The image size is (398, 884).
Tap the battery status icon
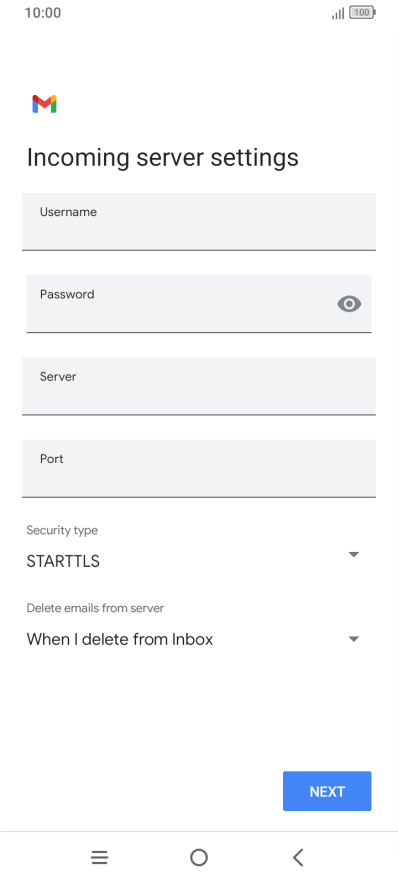(x=362, y=12)
